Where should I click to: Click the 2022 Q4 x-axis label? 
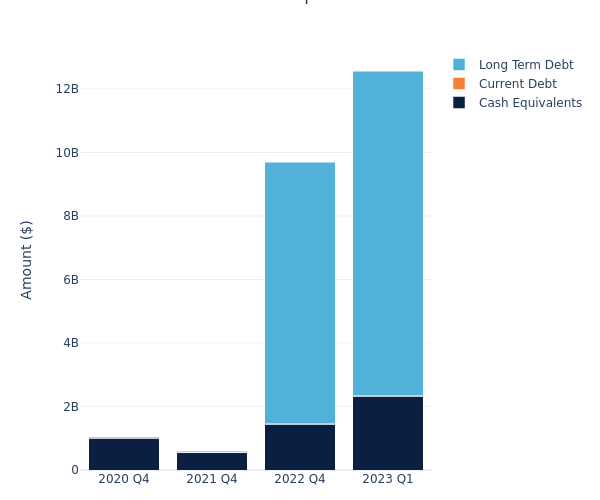300,479
